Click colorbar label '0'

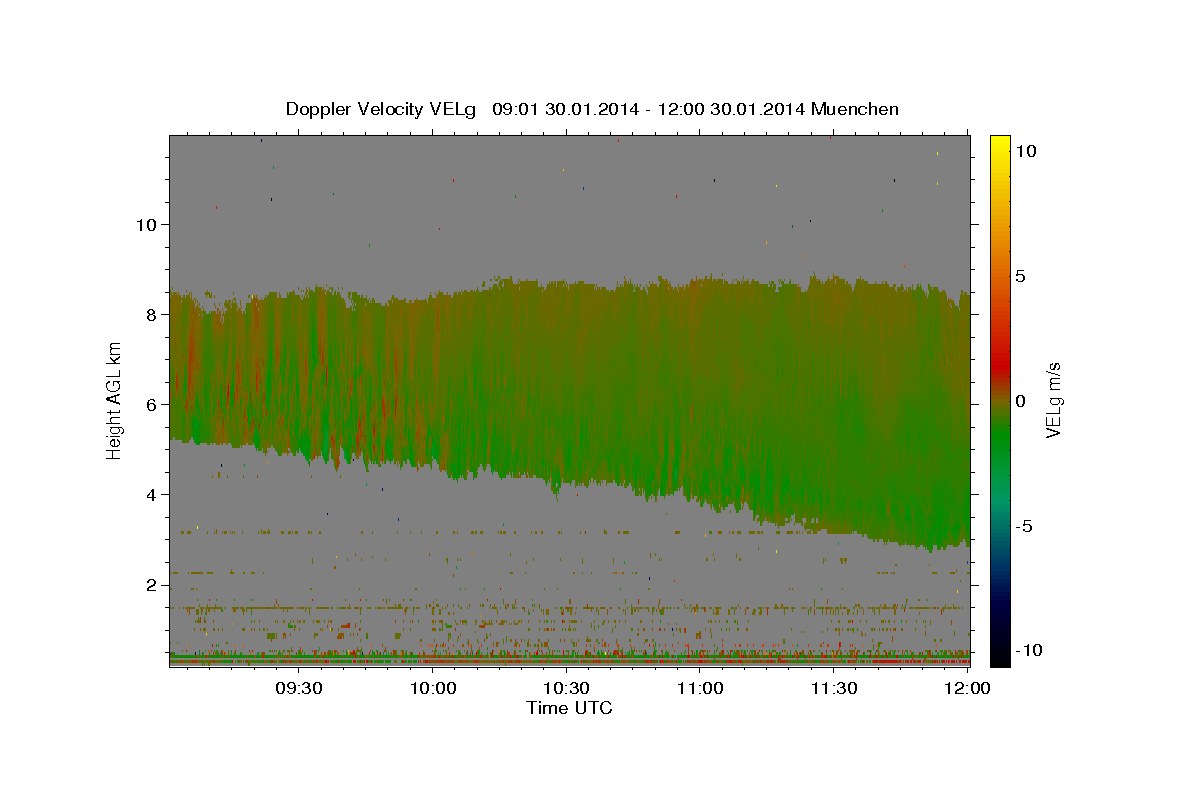[x=1021, y=401]
